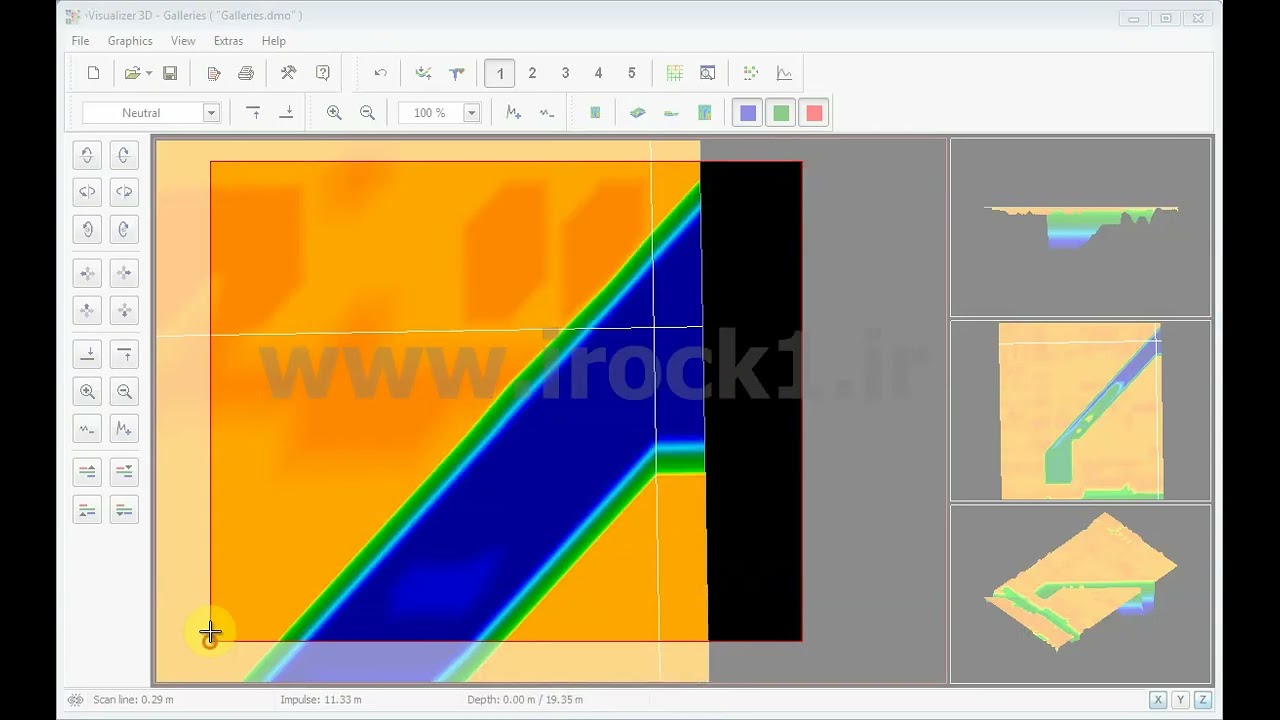The image size is (1280, 720).
Task: Click the top-toolbar arrow down to line icon
Action: 286,113
